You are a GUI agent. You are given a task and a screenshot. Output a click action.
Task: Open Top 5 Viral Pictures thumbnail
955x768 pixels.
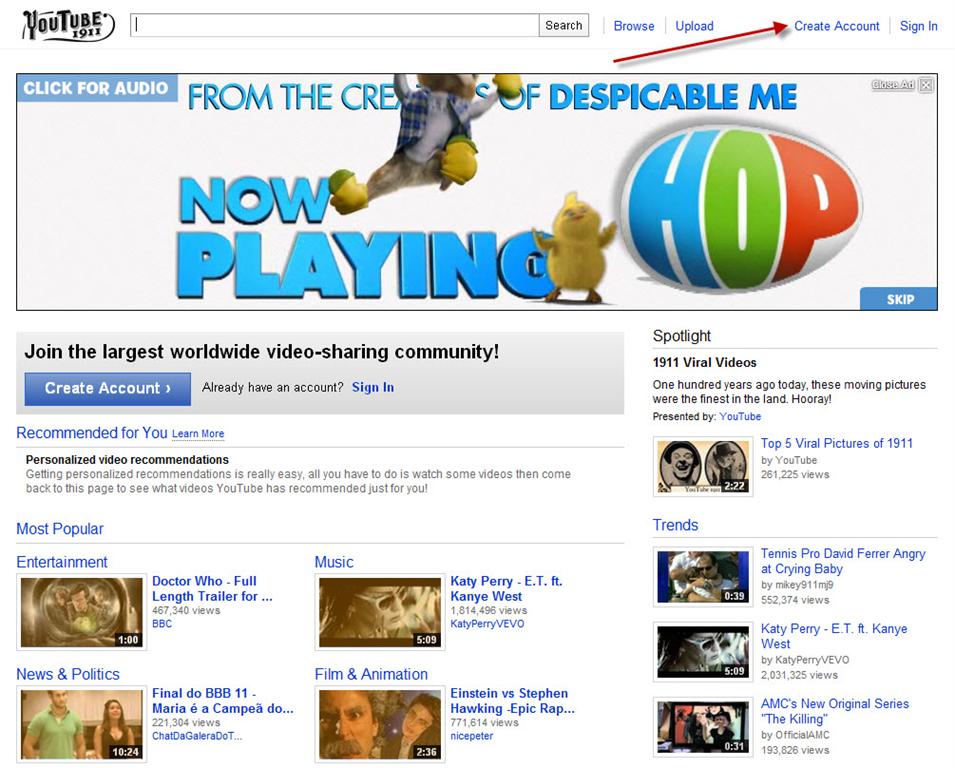[704, 466]
